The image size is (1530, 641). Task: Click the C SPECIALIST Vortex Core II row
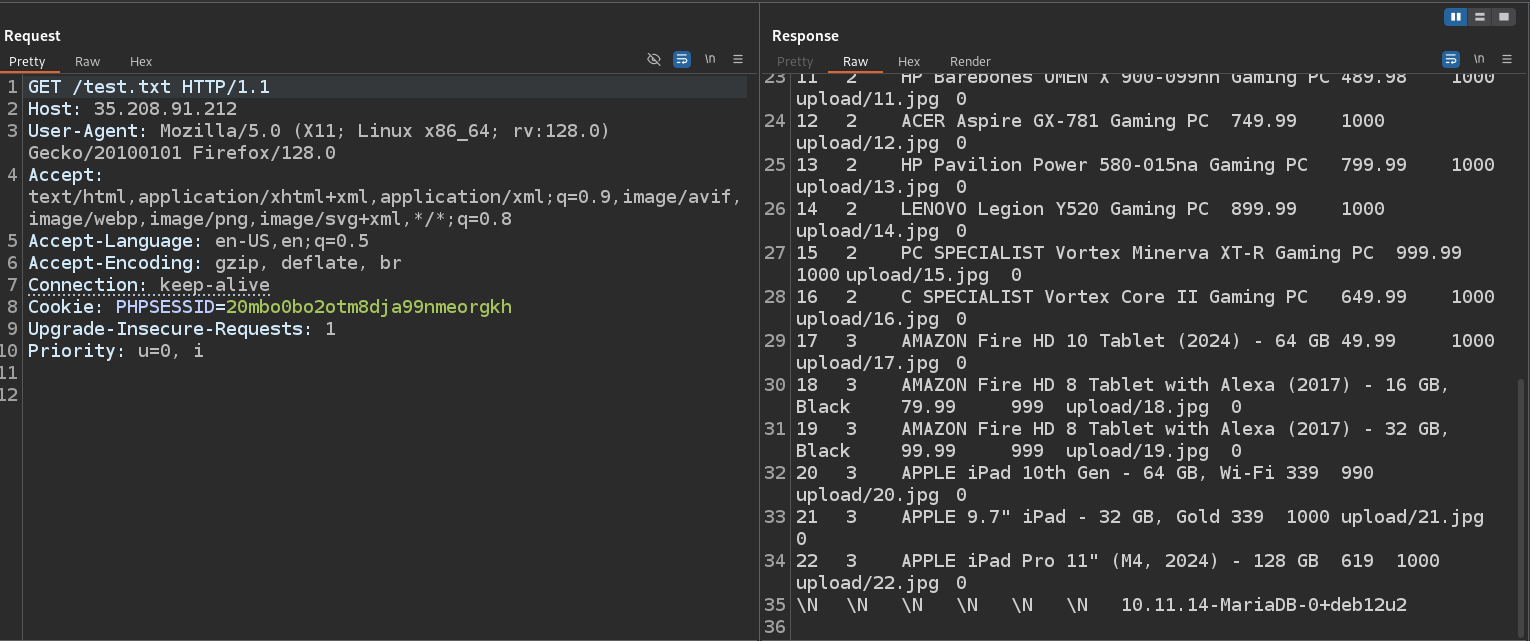(x=1145, y=307)
